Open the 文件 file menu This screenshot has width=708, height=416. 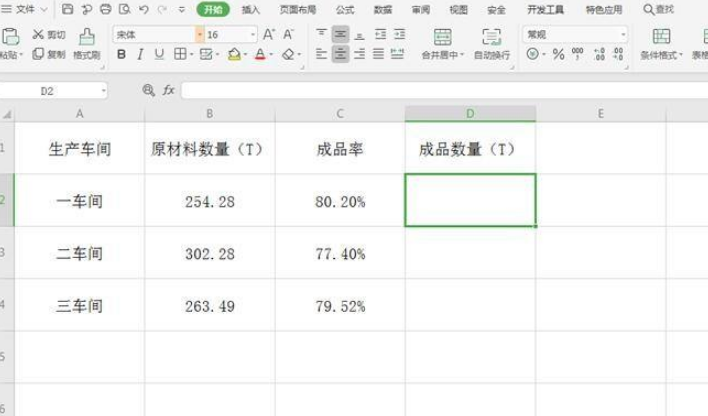click(24, 9)
